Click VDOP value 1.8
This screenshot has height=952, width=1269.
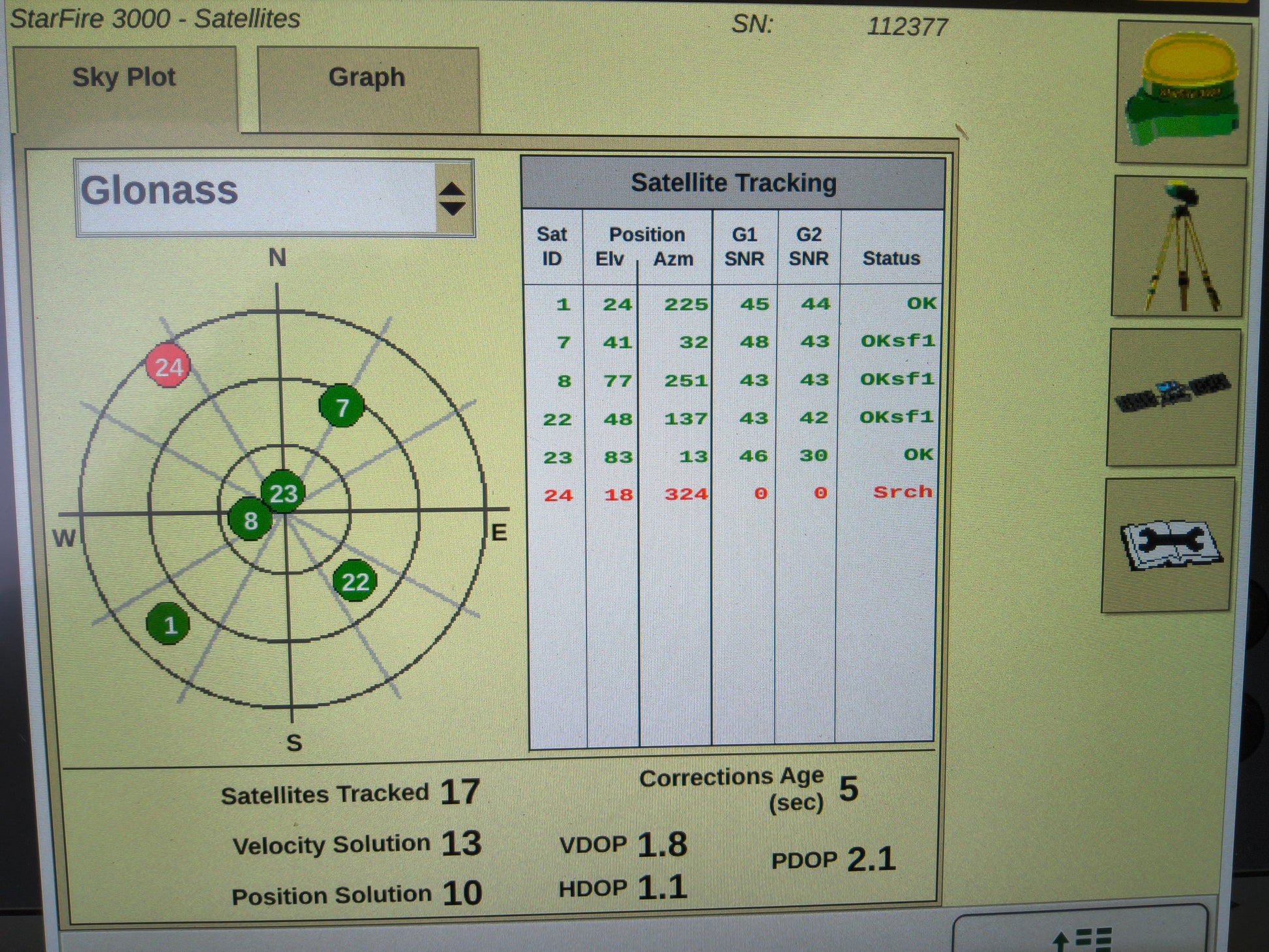pyautogui.click(x=662, y=844)
